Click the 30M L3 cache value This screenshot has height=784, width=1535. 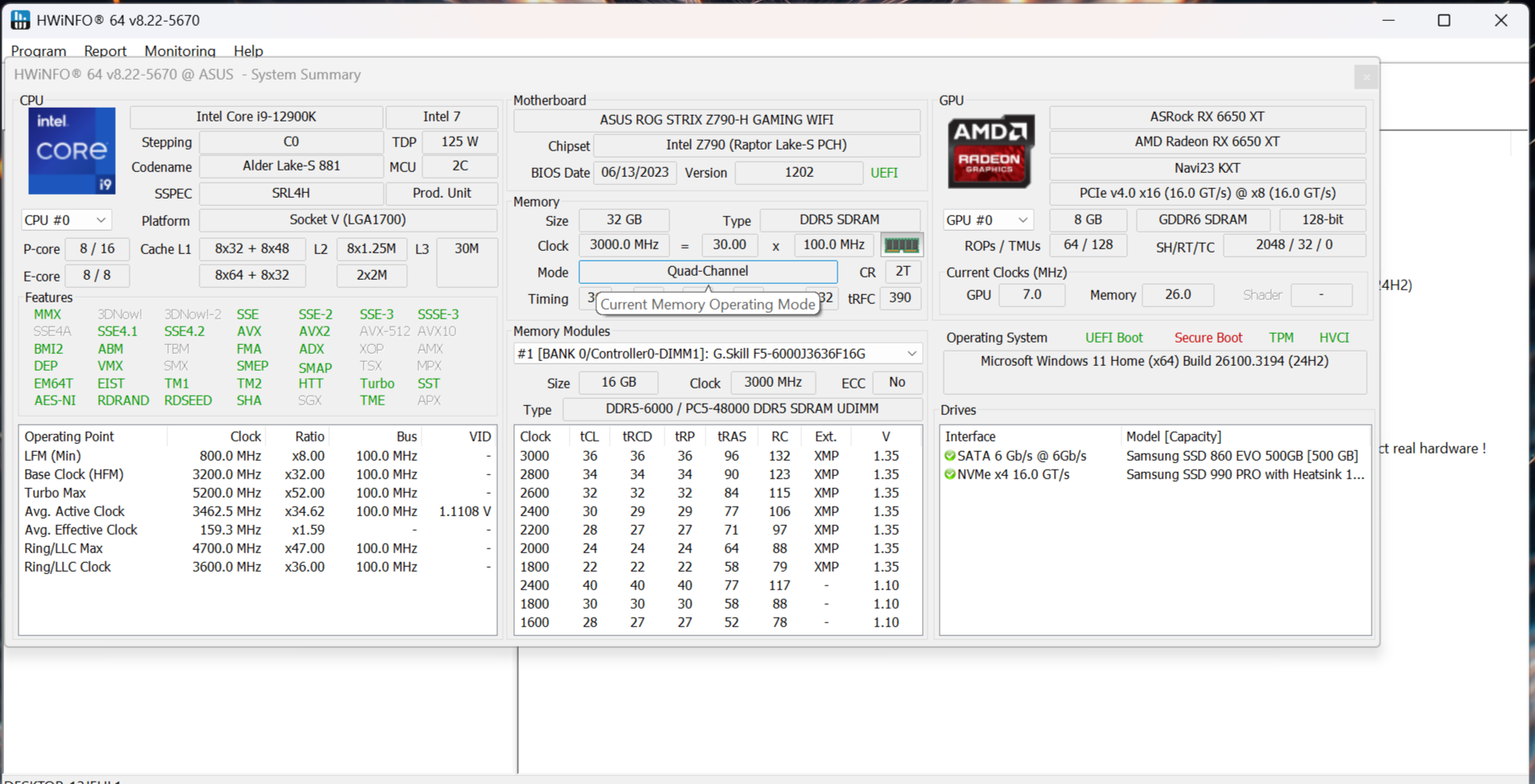point(467,261)
